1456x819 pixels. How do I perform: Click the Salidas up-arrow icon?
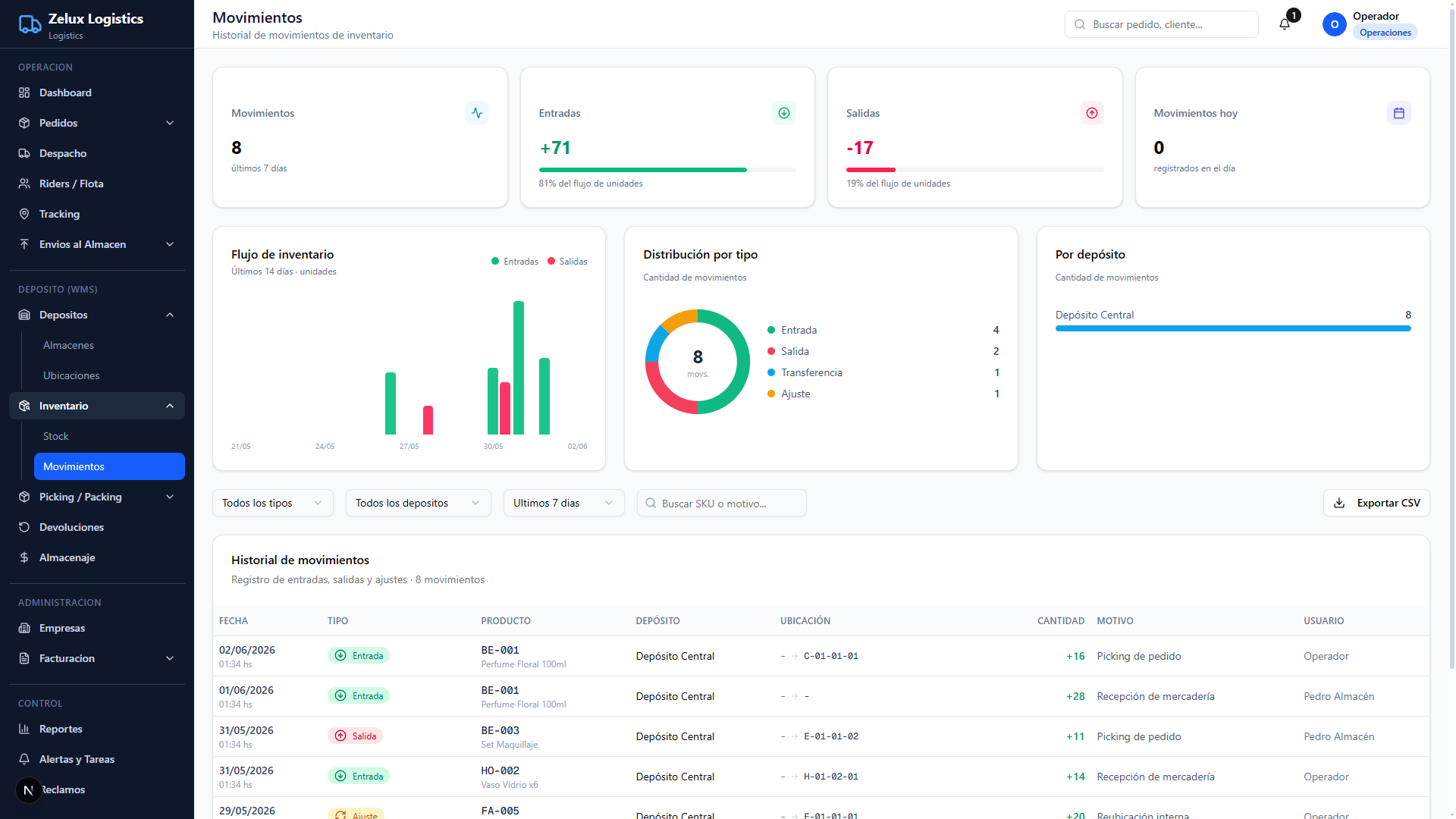pos(1092,113)
